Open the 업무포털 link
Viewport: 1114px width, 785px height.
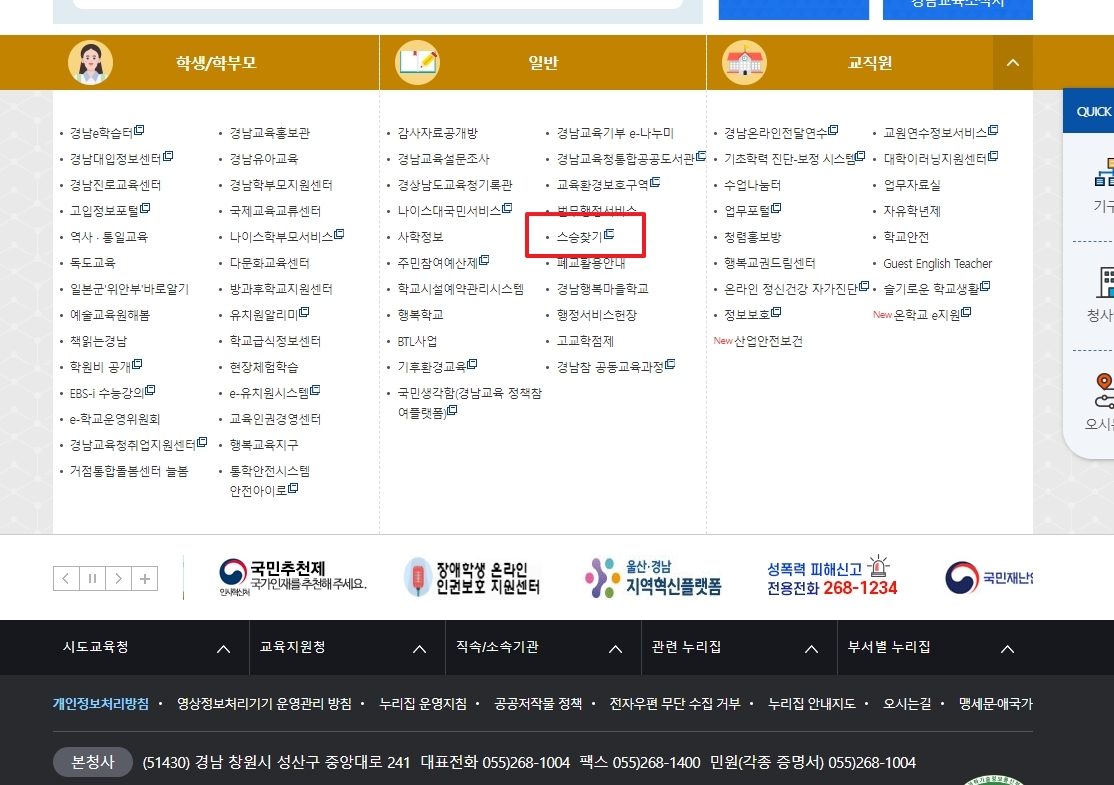click(x=752, y=211)
